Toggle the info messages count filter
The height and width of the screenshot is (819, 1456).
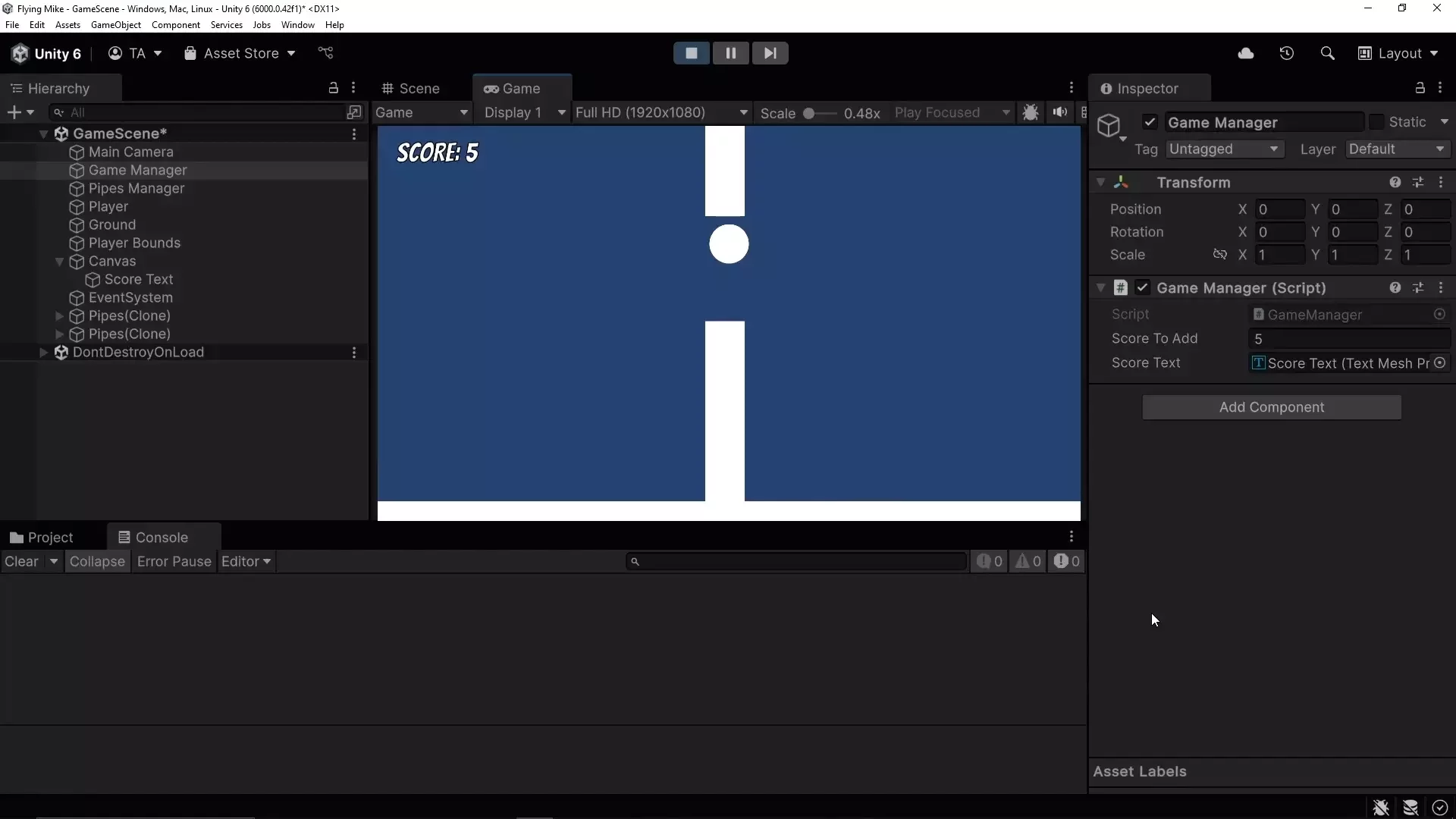[990, 561]
